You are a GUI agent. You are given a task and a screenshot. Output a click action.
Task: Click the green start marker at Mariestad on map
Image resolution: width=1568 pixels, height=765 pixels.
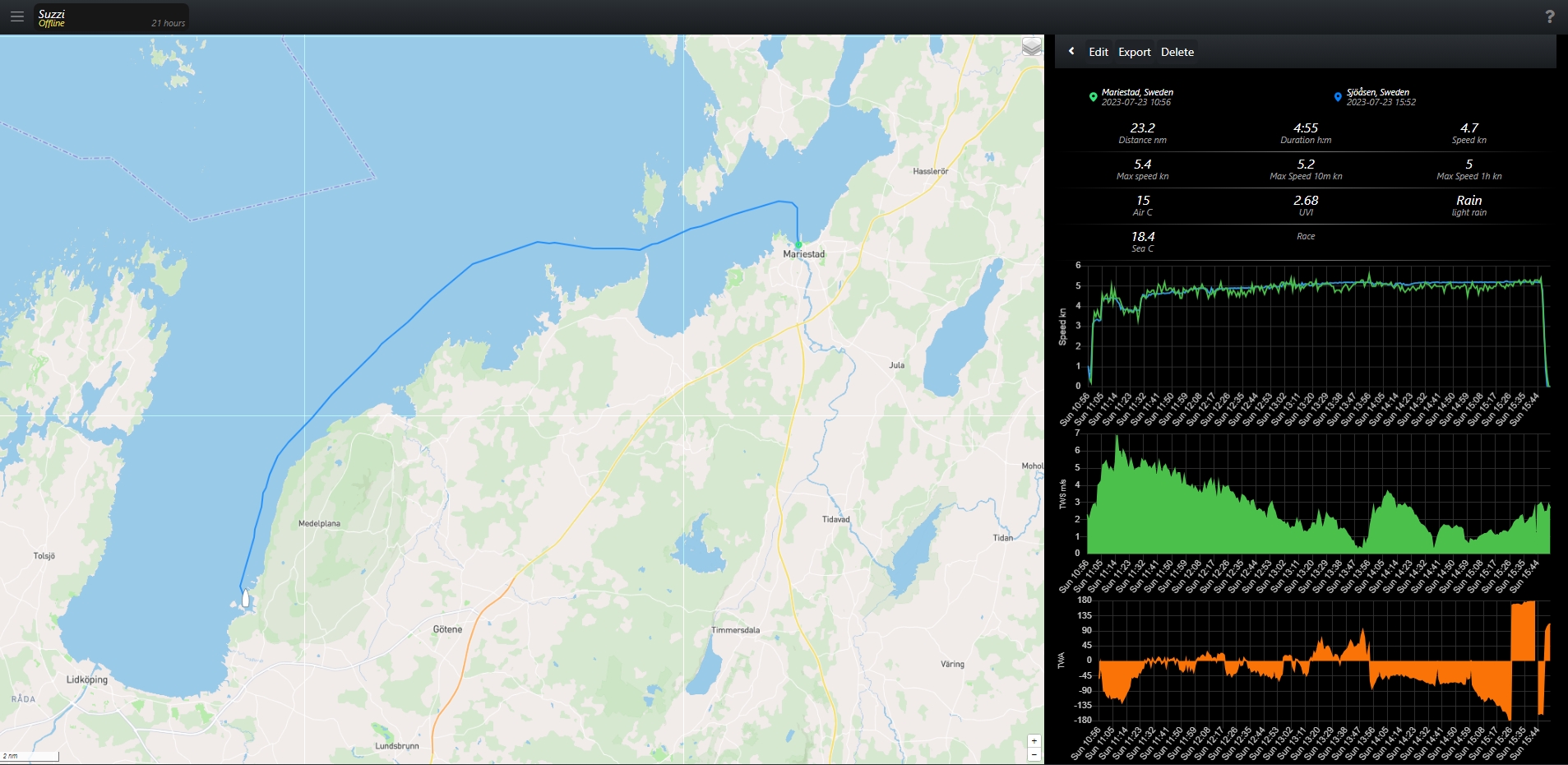coord(798,244)
